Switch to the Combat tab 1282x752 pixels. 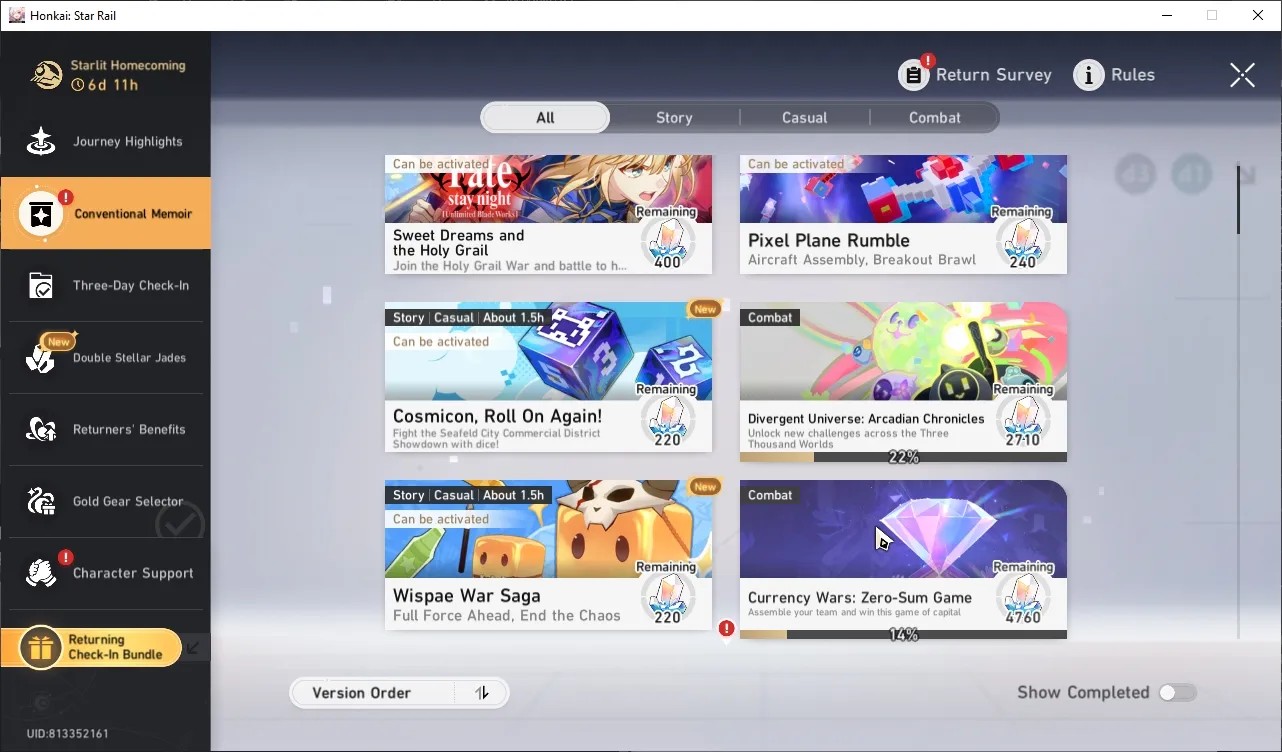point(934,118)
